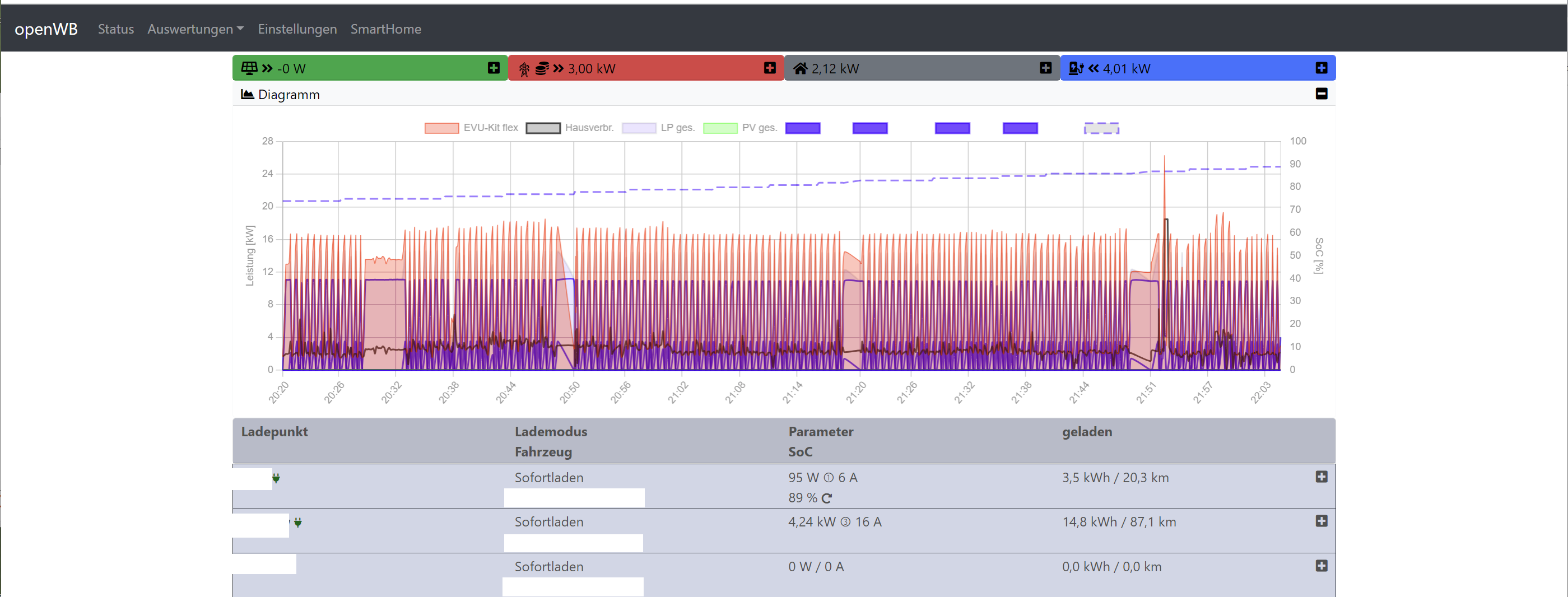Go to Einstellungen in navigation bar

click(x=297, y=29)
